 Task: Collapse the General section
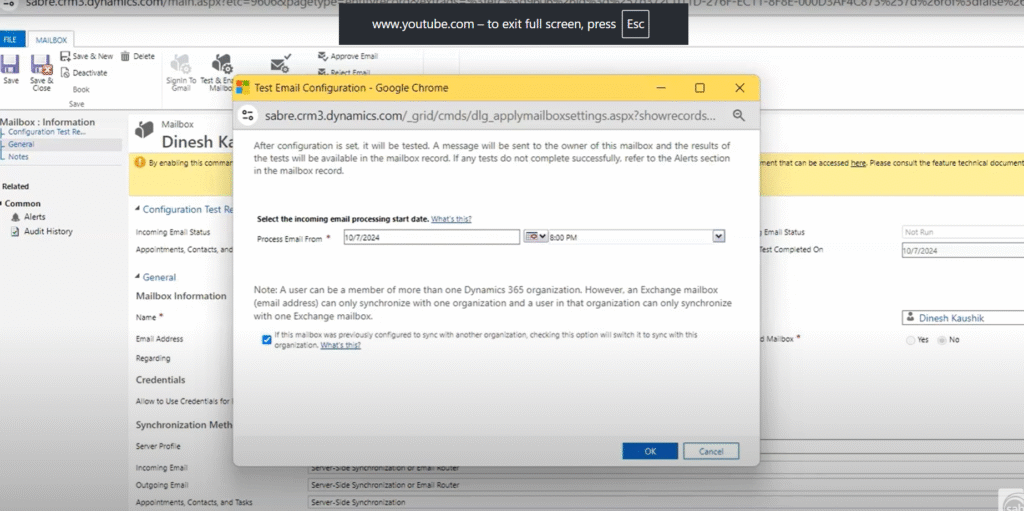(x=137, y=277)
